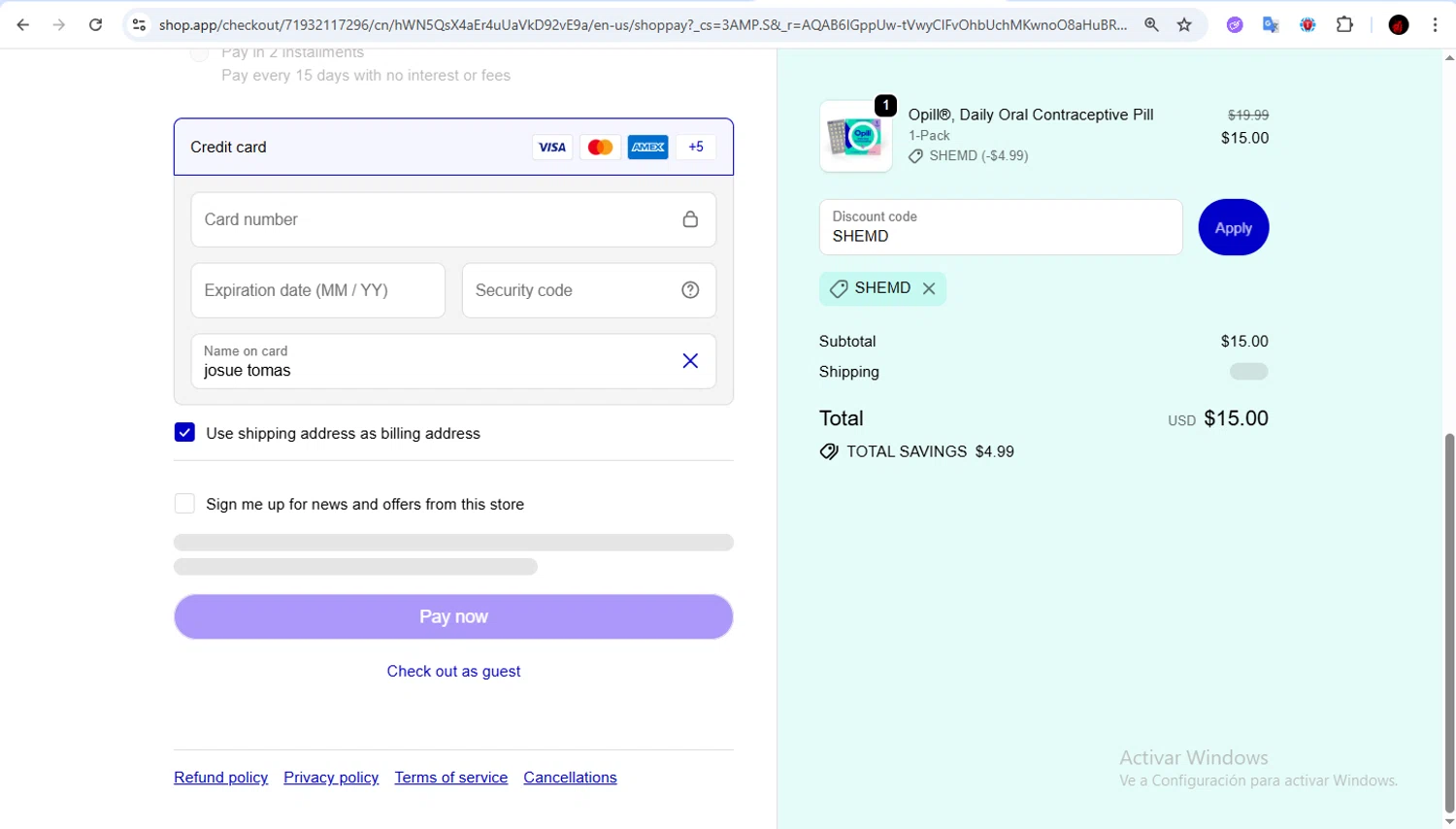The width and height of the screenshot is (1456, 829).
Task: Click the Opill product thumbnail
Action: (855, 137)
